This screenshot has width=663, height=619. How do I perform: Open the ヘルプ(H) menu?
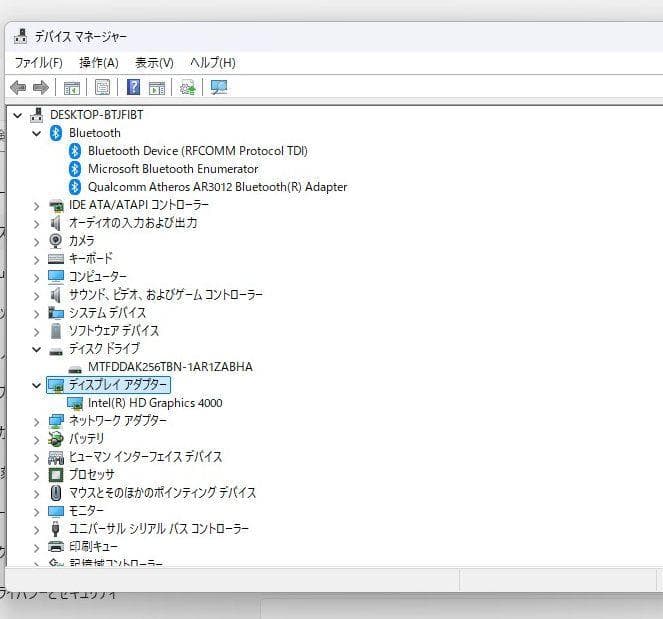coord(213,63)
